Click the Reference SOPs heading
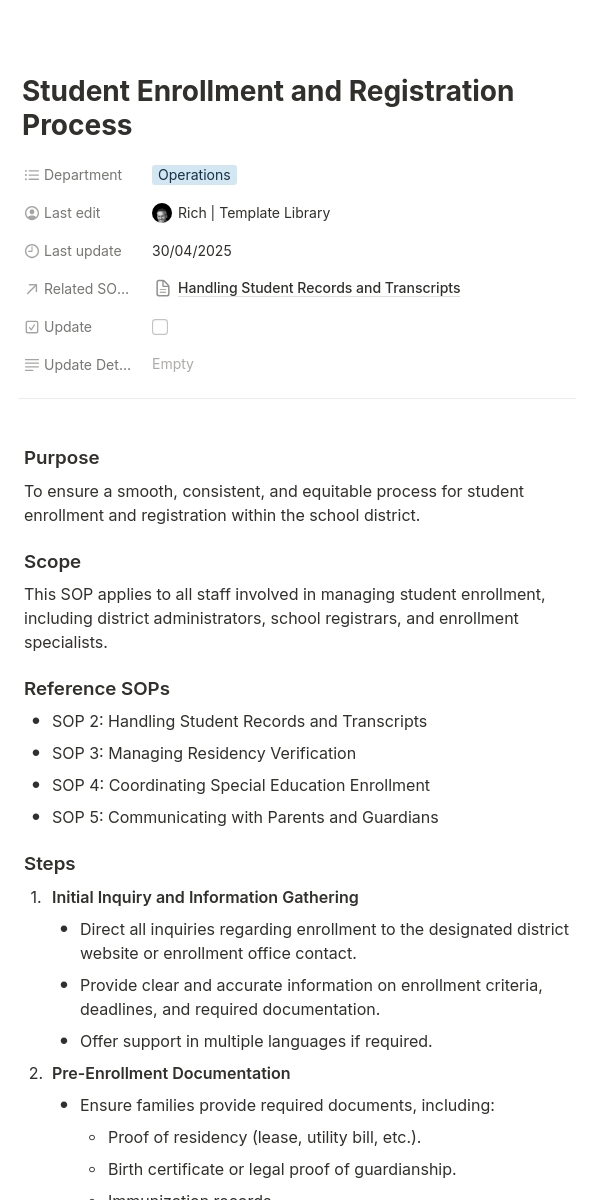This screenshot has width=600, height=1200. coord(97,689)
